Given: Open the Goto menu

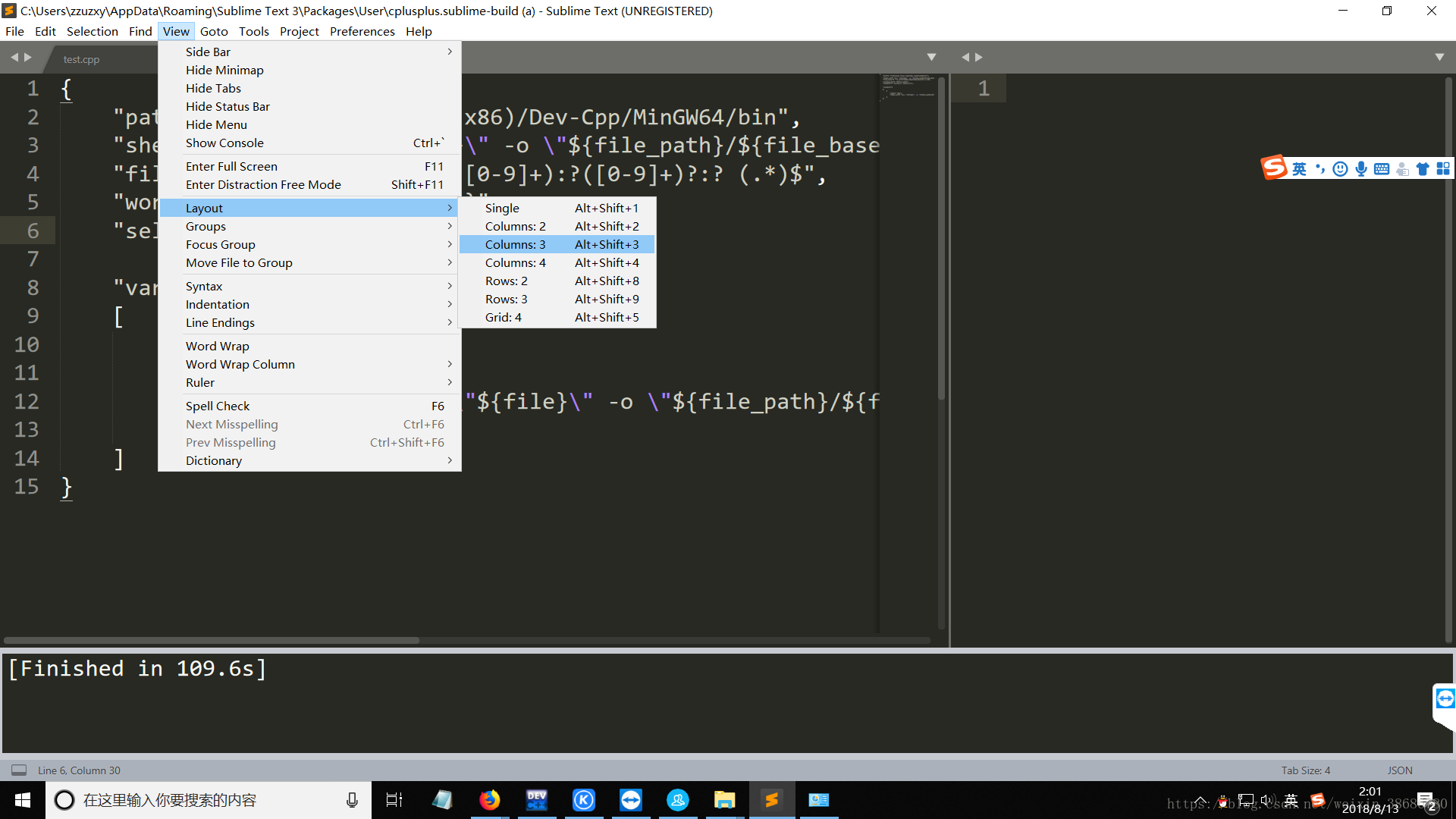Looking at the screenshot, I should 214,31.
